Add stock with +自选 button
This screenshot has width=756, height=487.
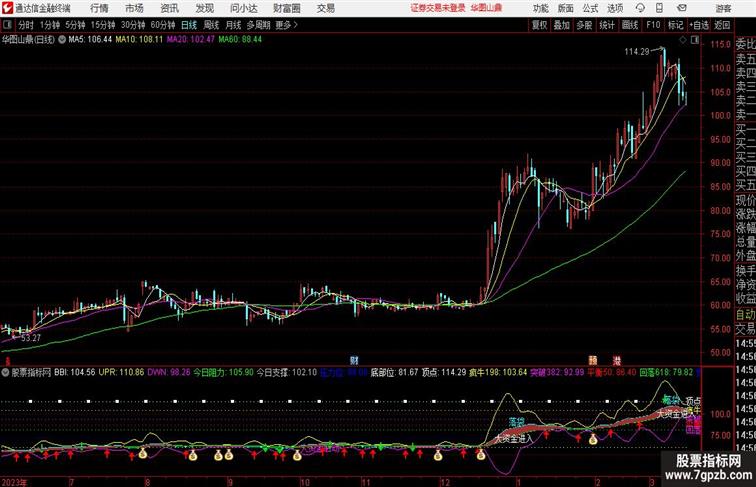tap(699, 25)
